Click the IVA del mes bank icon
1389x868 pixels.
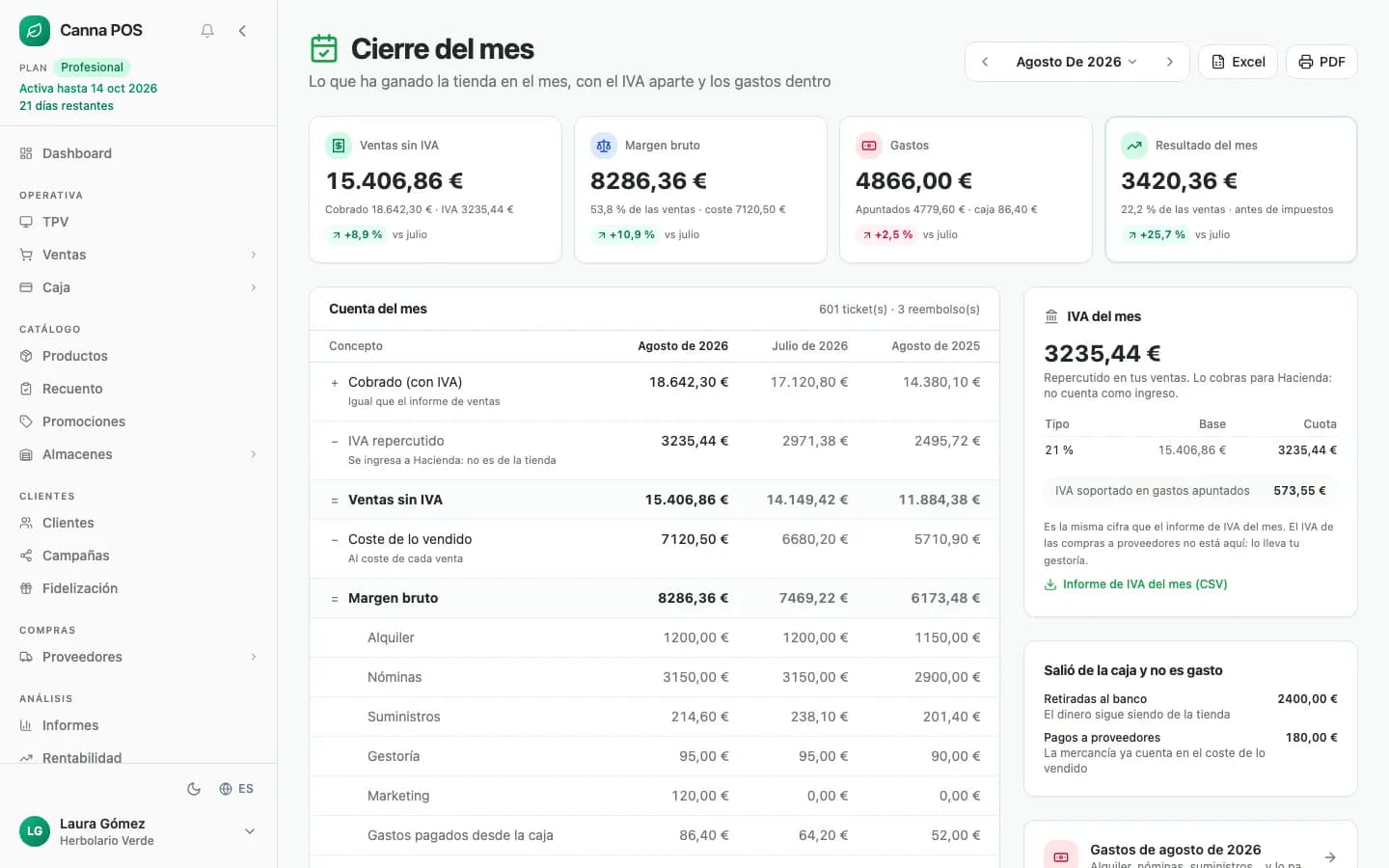pos(1051,316)
